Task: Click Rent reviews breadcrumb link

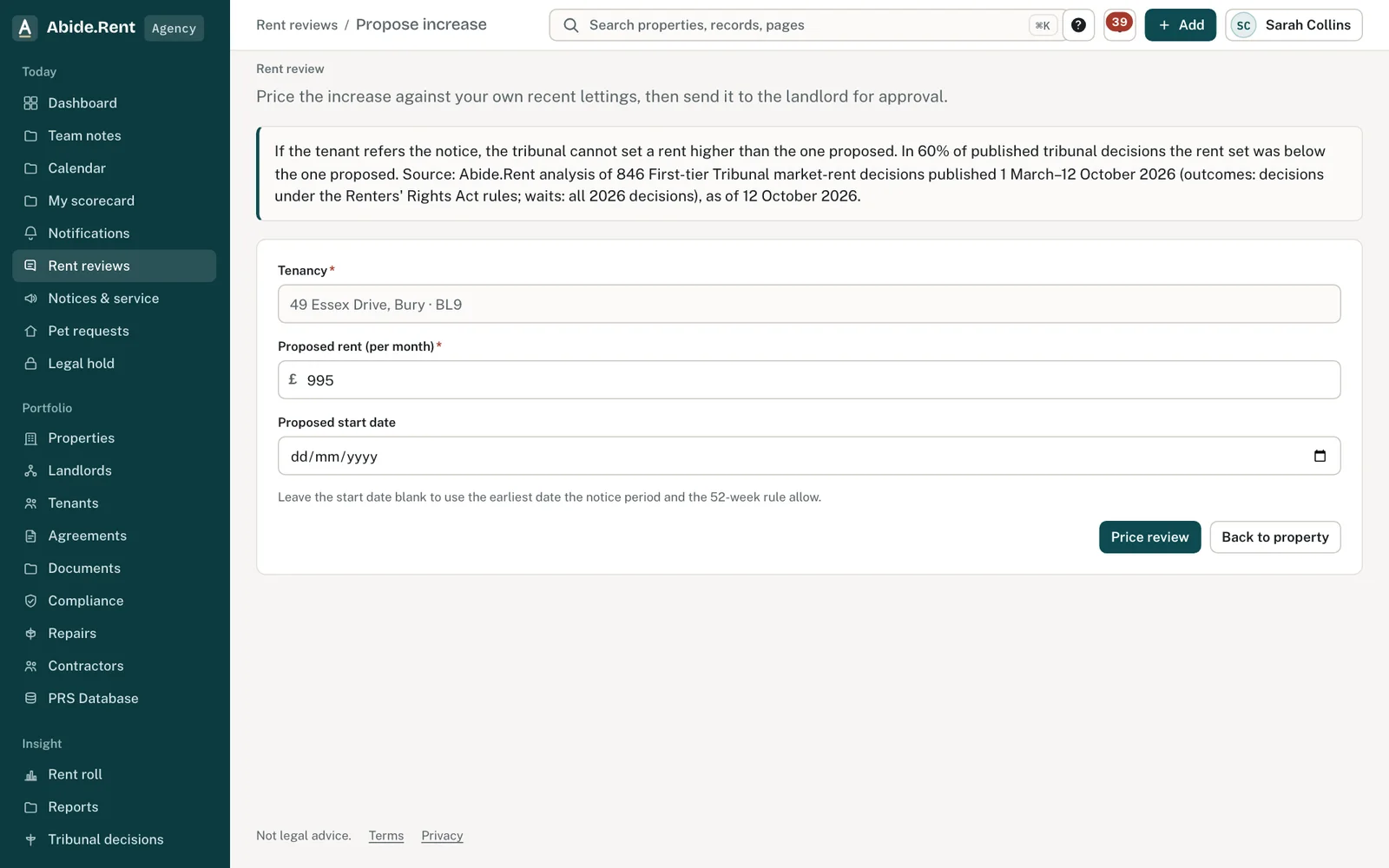Action: click(x=297, y=25)
